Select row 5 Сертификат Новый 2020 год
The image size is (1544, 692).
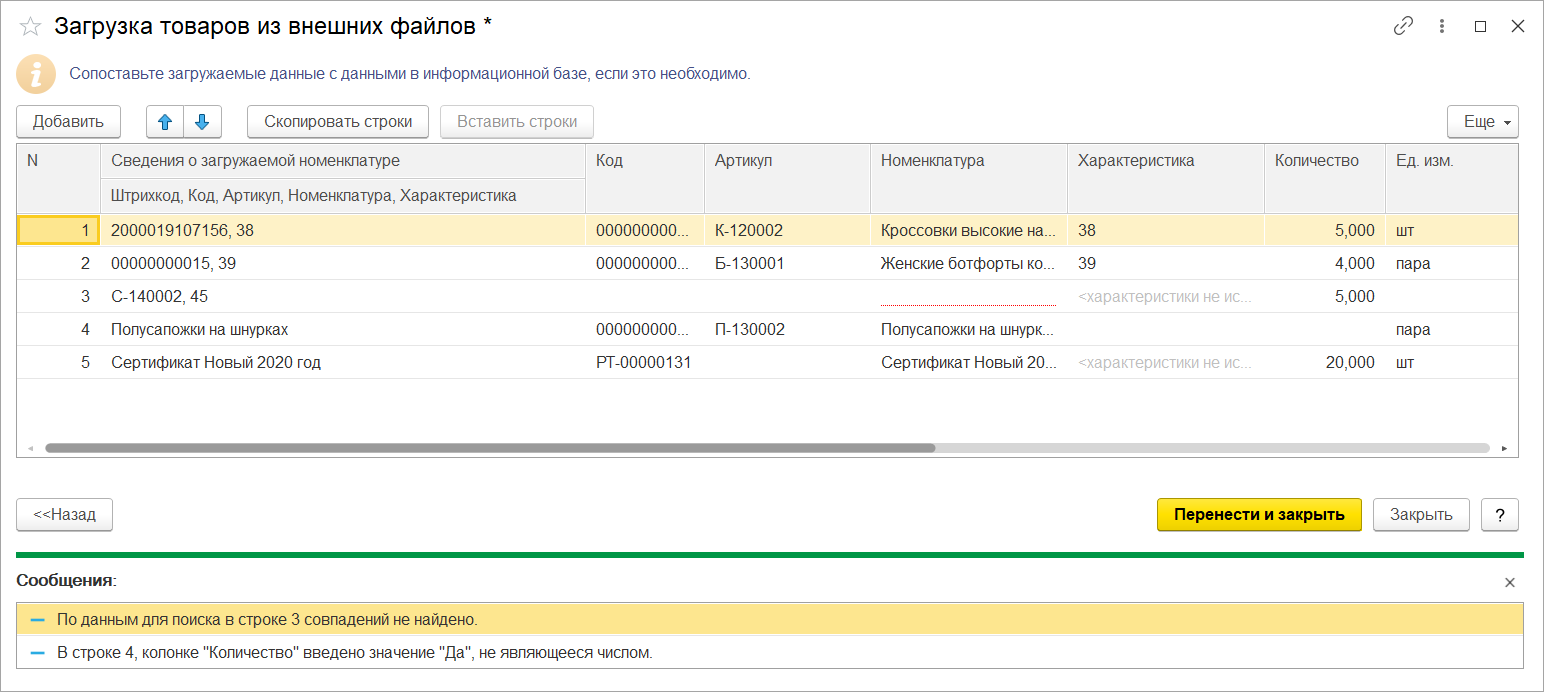(x=216, y=363)
